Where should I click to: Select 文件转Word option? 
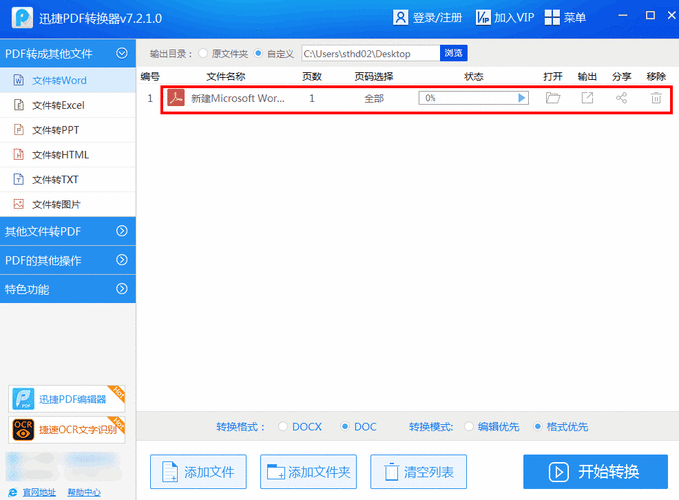(68, 80)
